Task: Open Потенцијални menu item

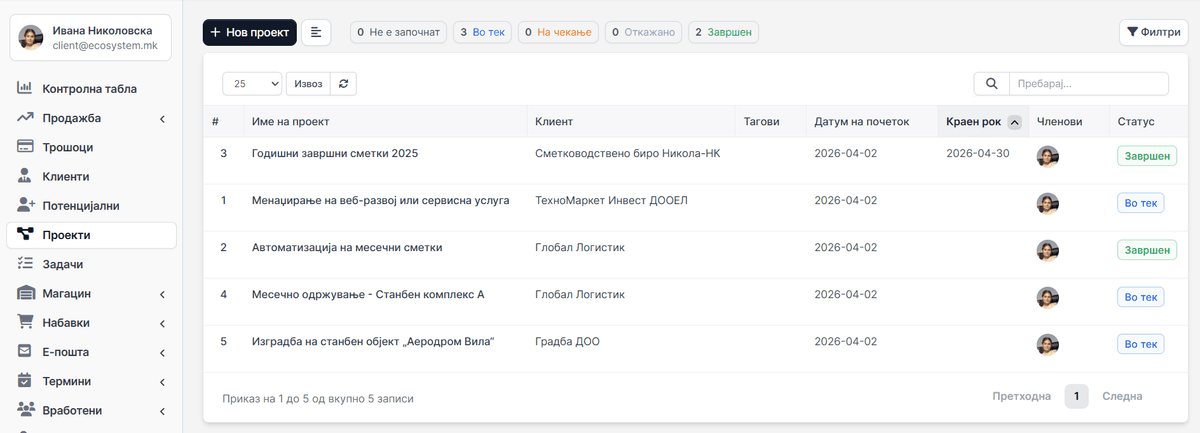Action: (x=91, y=205)
